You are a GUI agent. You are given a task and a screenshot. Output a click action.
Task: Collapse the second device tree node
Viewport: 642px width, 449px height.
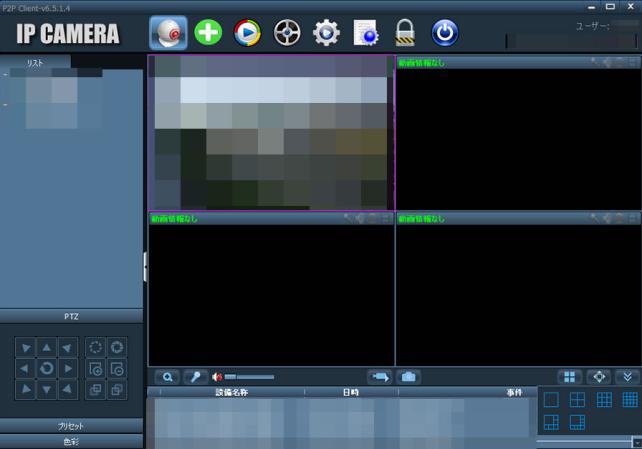5,105
